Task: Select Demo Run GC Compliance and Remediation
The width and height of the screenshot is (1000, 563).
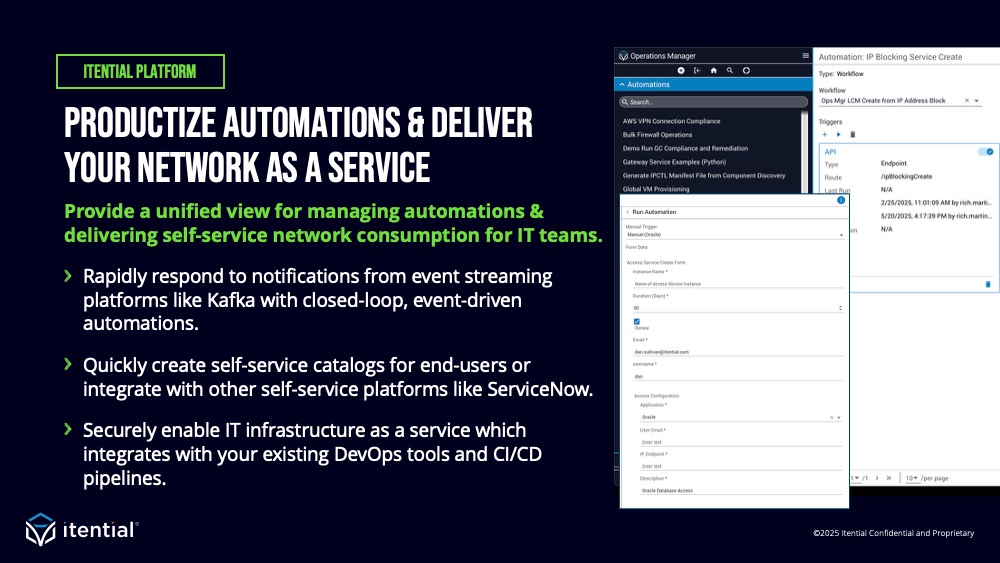Action: pyautogui.click(x=686, y=149)
